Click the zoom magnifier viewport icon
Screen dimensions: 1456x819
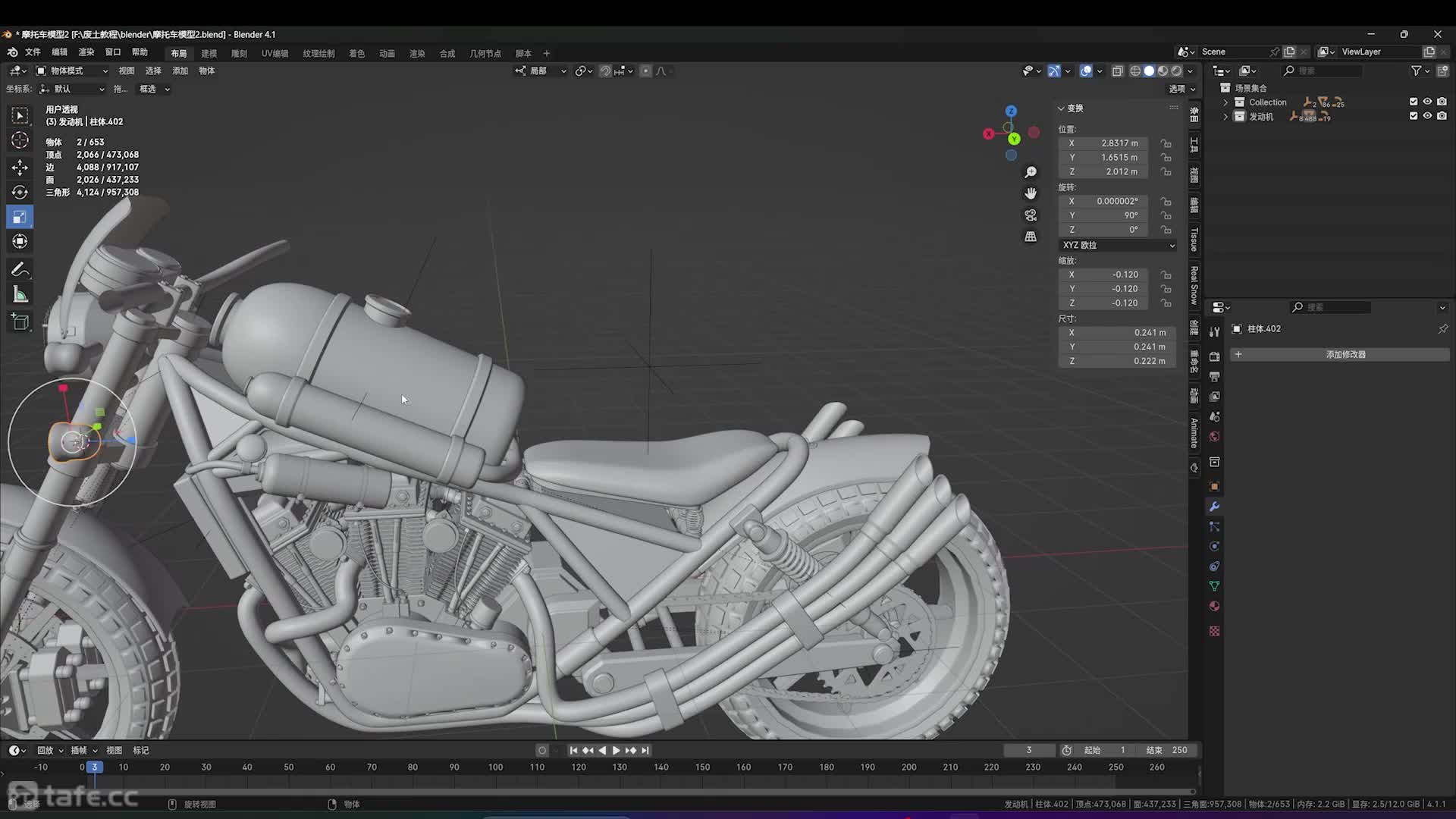1031,173
